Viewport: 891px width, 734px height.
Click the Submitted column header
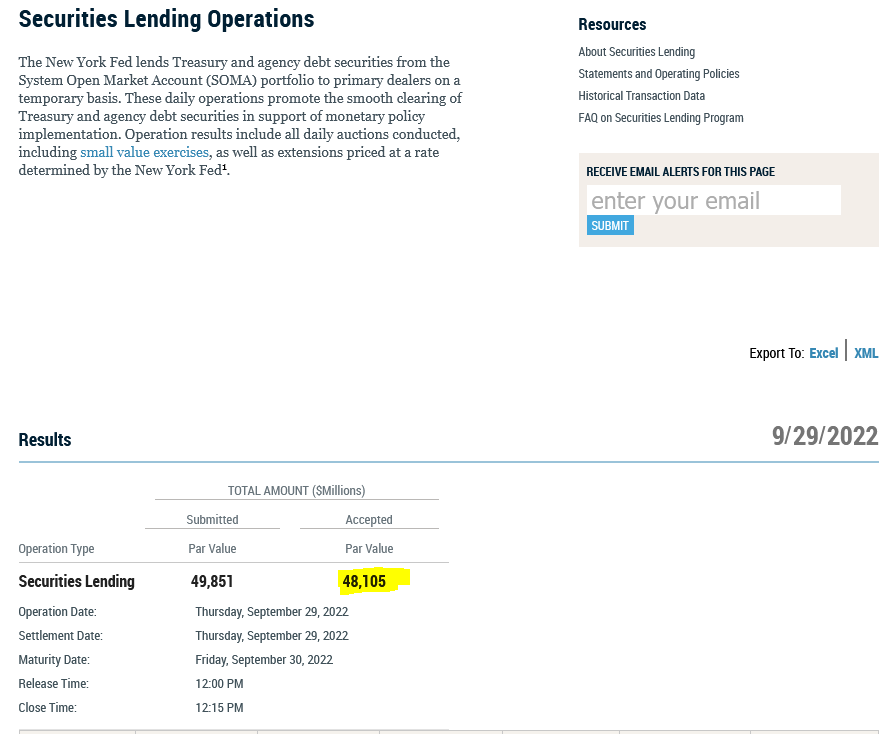pos(213,519)
